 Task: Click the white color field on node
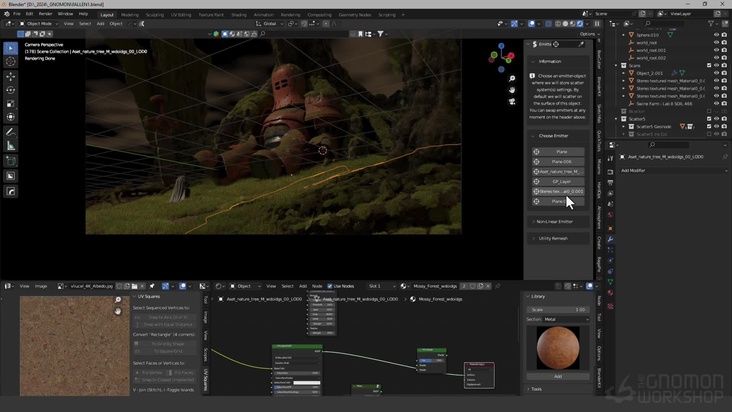[307, 383]
